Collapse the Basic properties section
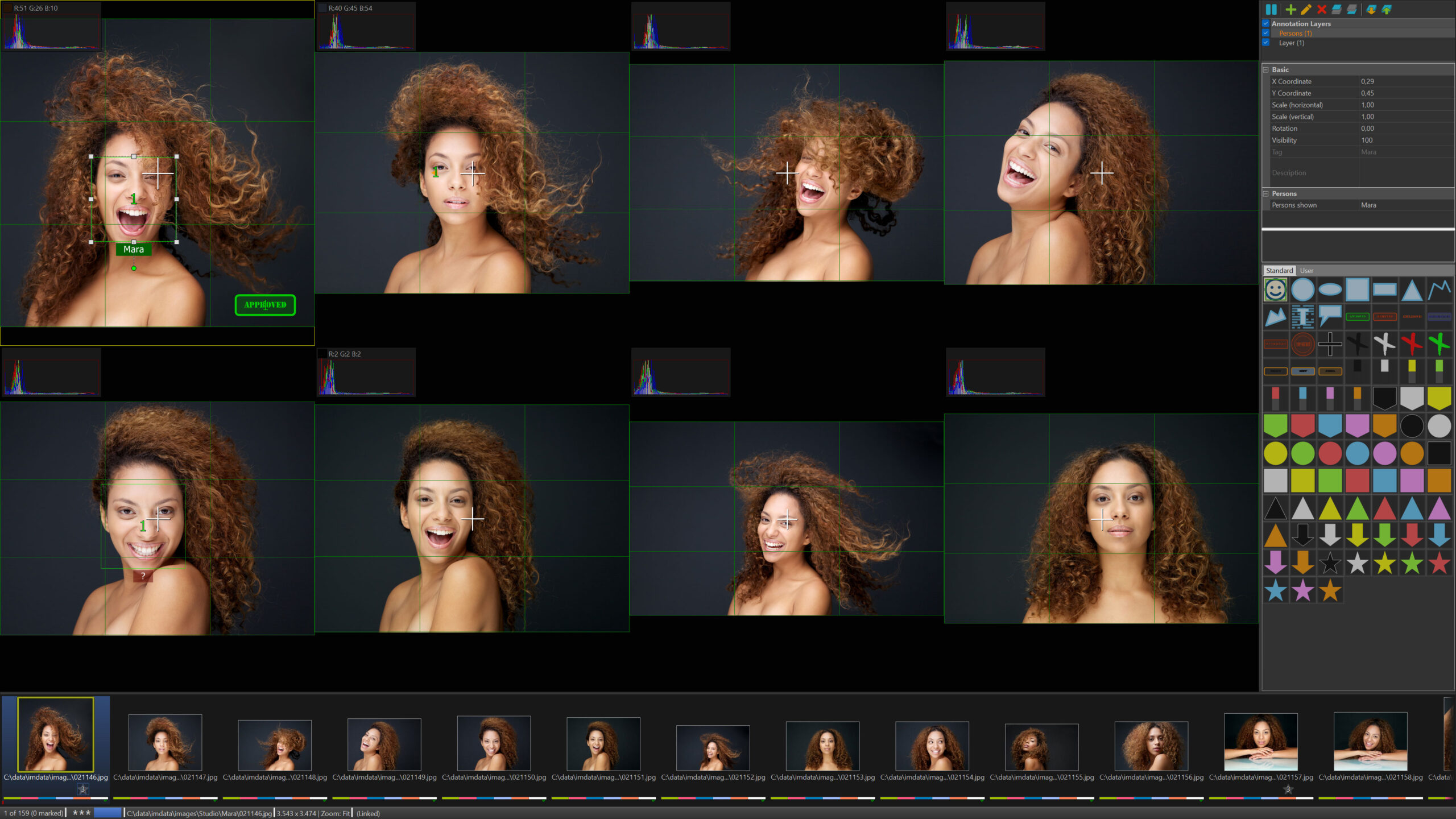 pos(1266,69)
